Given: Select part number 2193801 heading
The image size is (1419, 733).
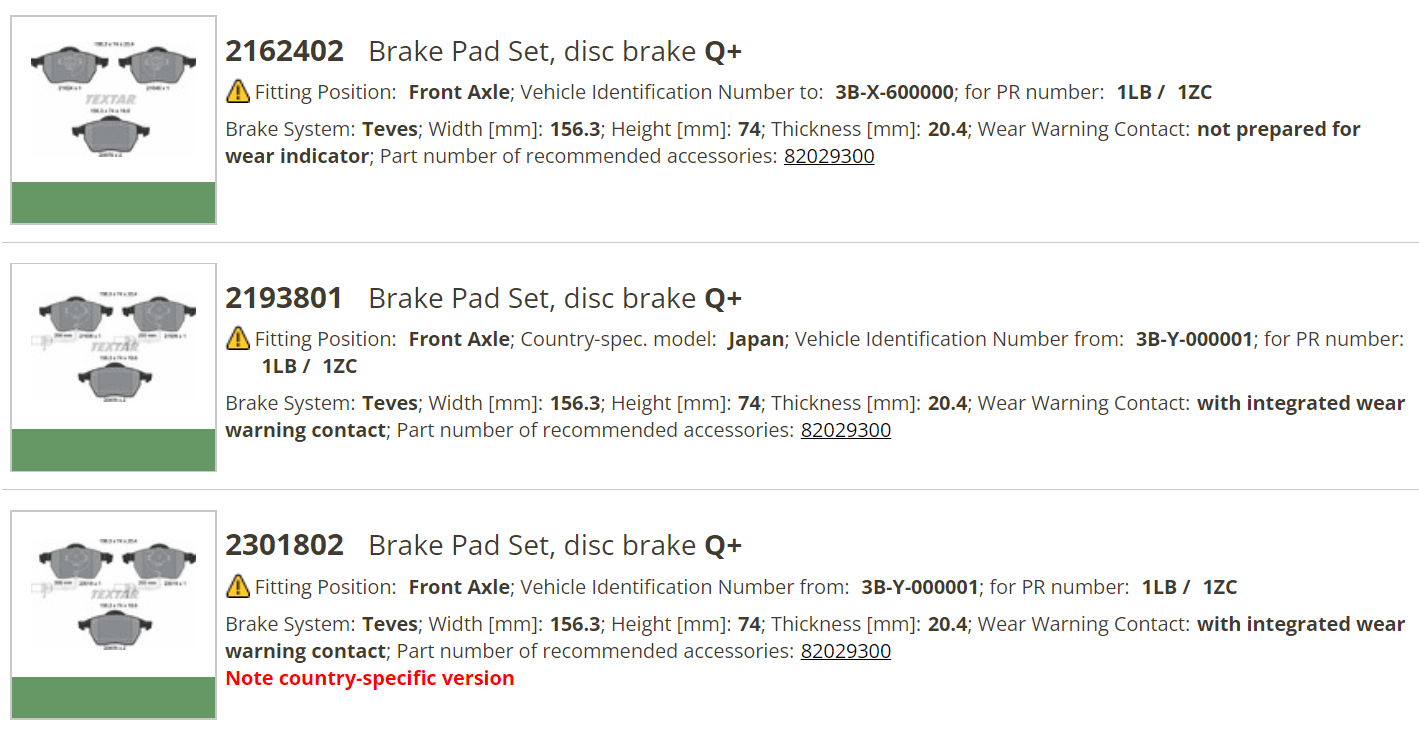Looking at the screenshot, I should coord(285,298).
